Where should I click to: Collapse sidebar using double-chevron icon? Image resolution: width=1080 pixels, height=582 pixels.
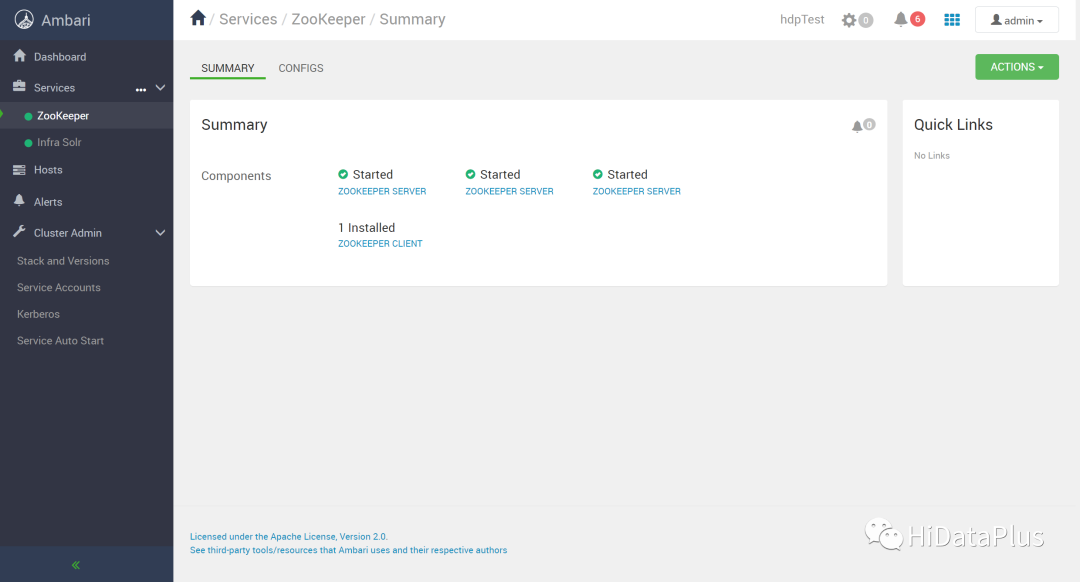pyautogui.click(x=76, y=565)
